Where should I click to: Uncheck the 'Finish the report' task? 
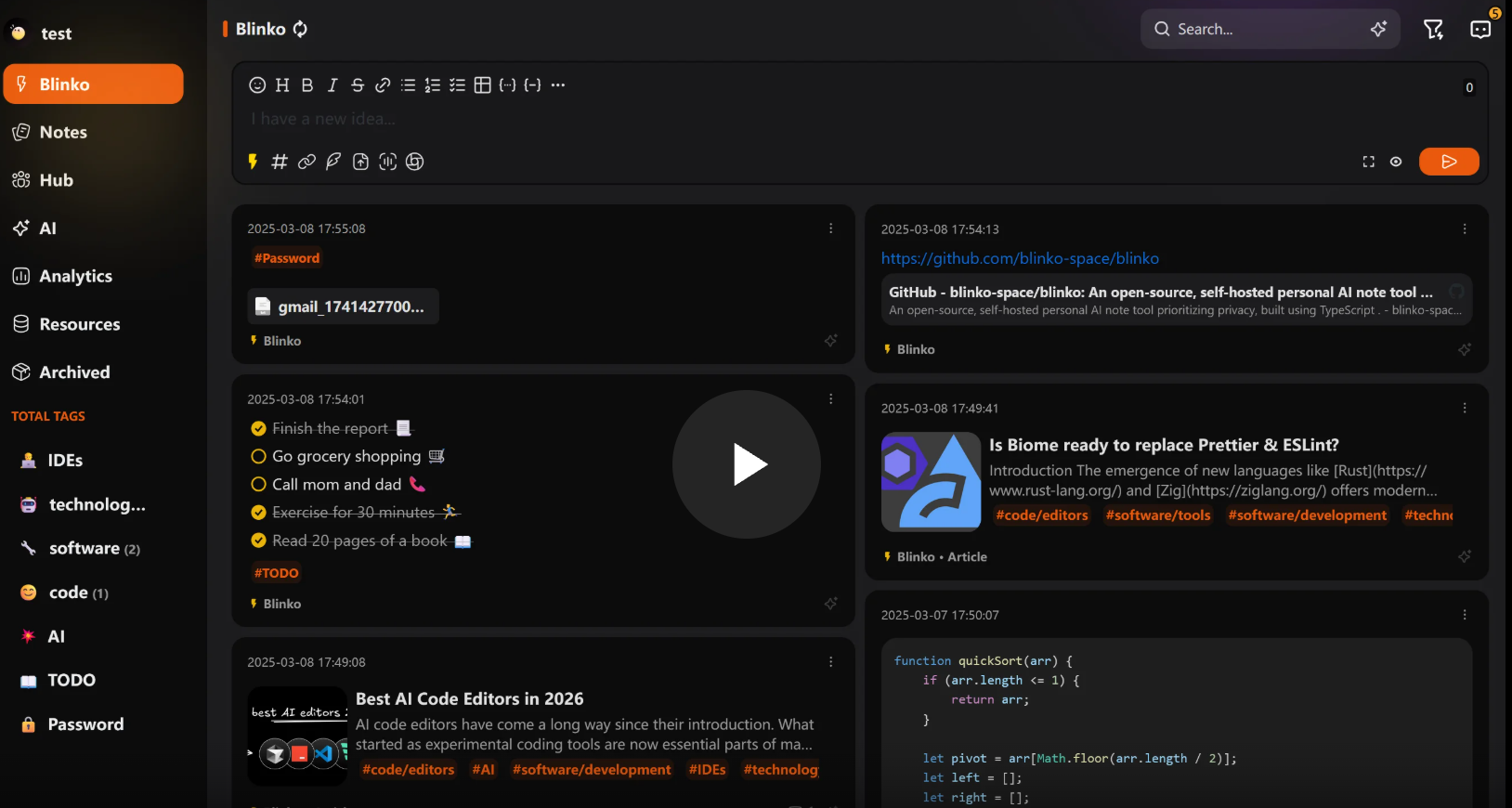258,428
